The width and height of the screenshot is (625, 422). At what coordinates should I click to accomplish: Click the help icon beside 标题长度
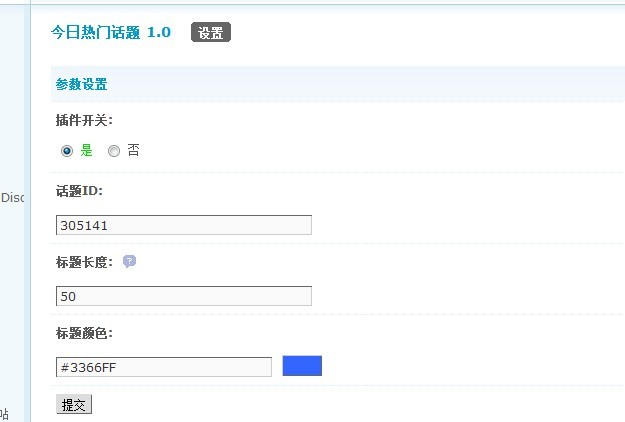[x=130, y=261]
